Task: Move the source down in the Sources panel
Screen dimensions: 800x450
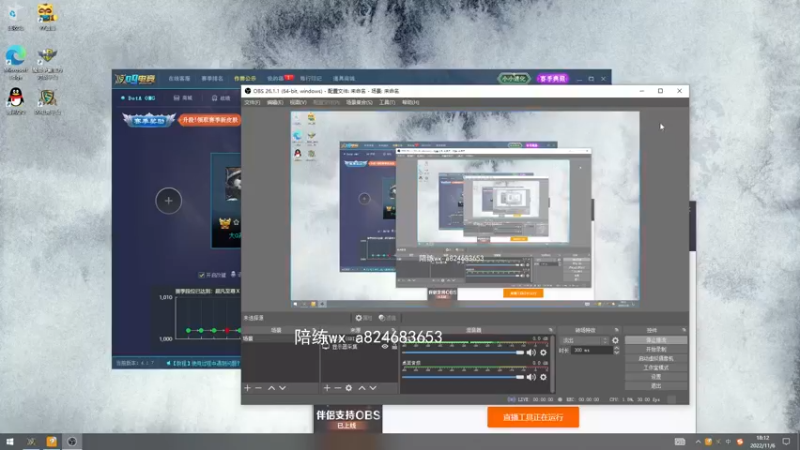Action: pos(373,388)
